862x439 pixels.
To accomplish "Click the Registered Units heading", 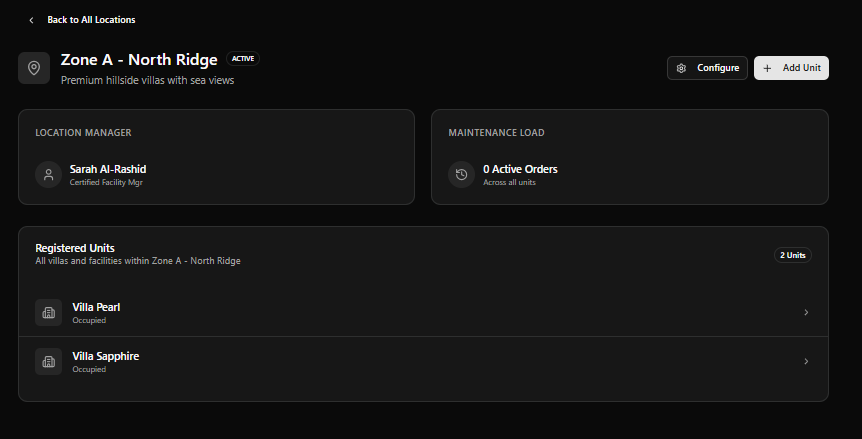I will (75, 248).
